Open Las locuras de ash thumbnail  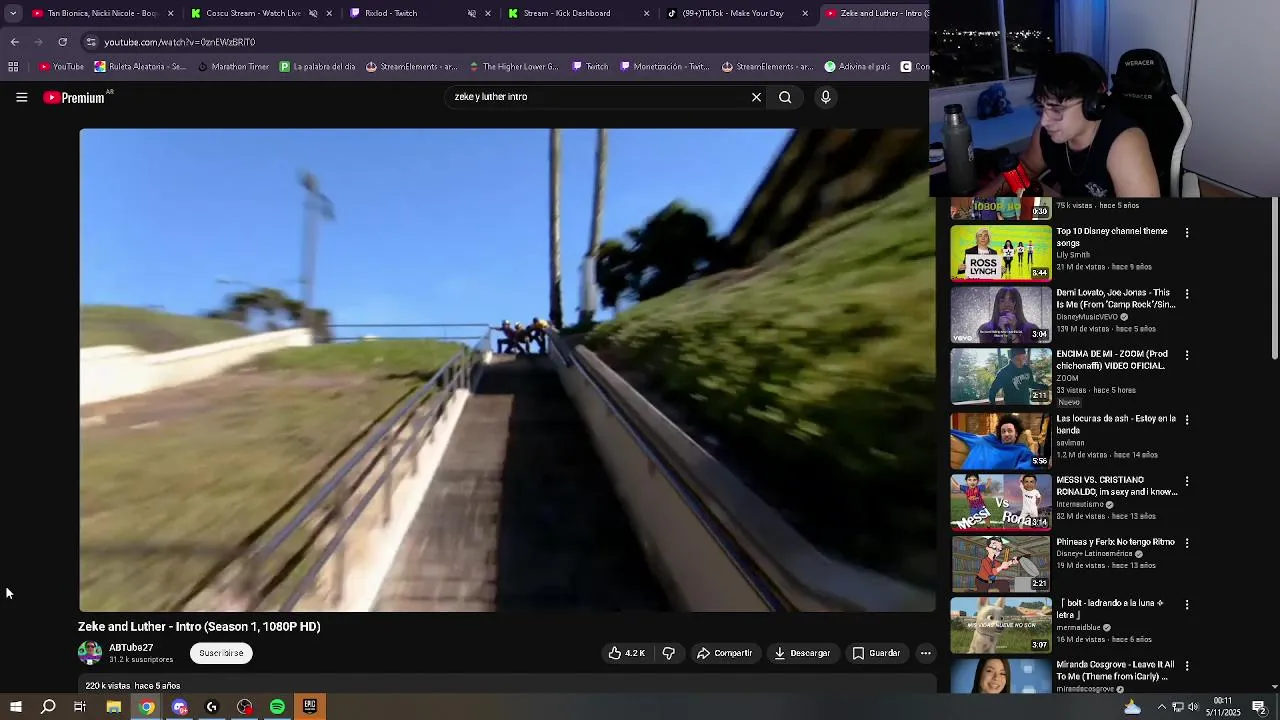[1001, 441]
